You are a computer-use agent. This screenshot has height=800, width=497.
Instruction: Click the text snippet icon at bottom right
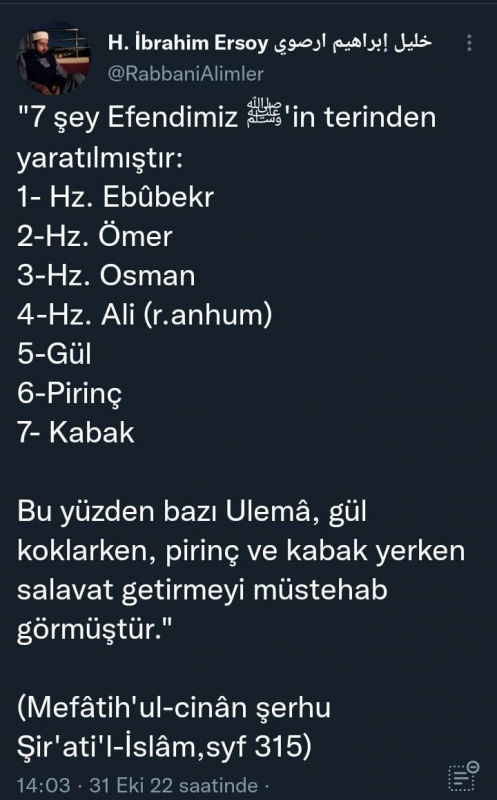pyautogui.click(x=463, y=776)
